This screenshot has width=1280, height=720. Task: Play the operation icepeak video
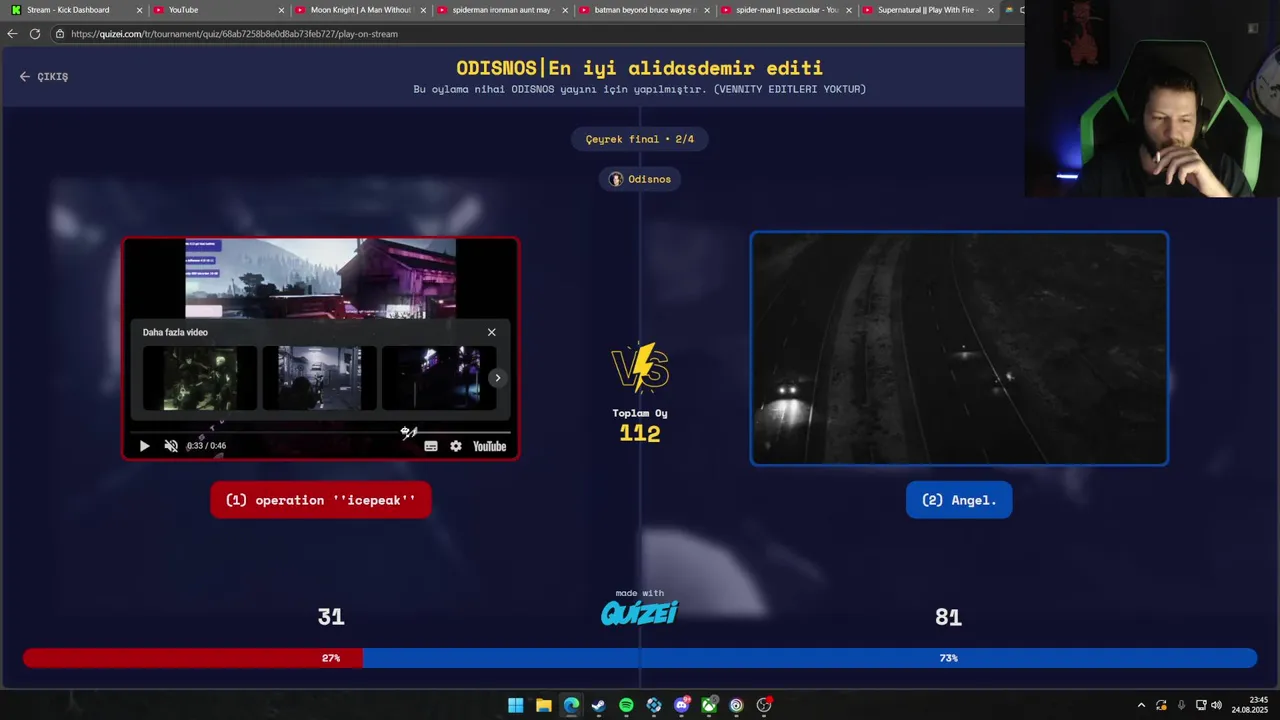[x=144, y=446]
